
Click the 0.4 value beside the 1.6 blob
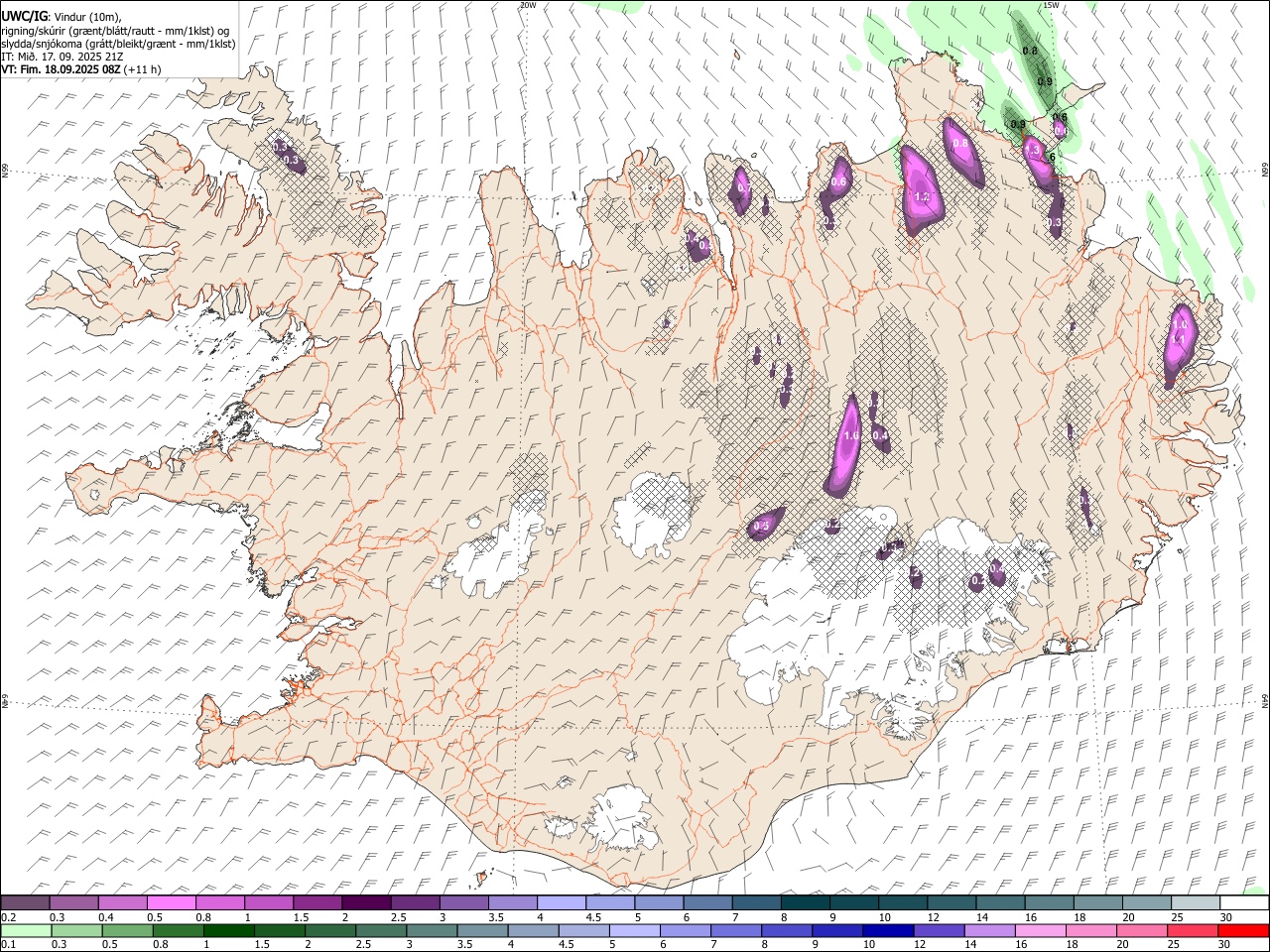pos(880,435)
